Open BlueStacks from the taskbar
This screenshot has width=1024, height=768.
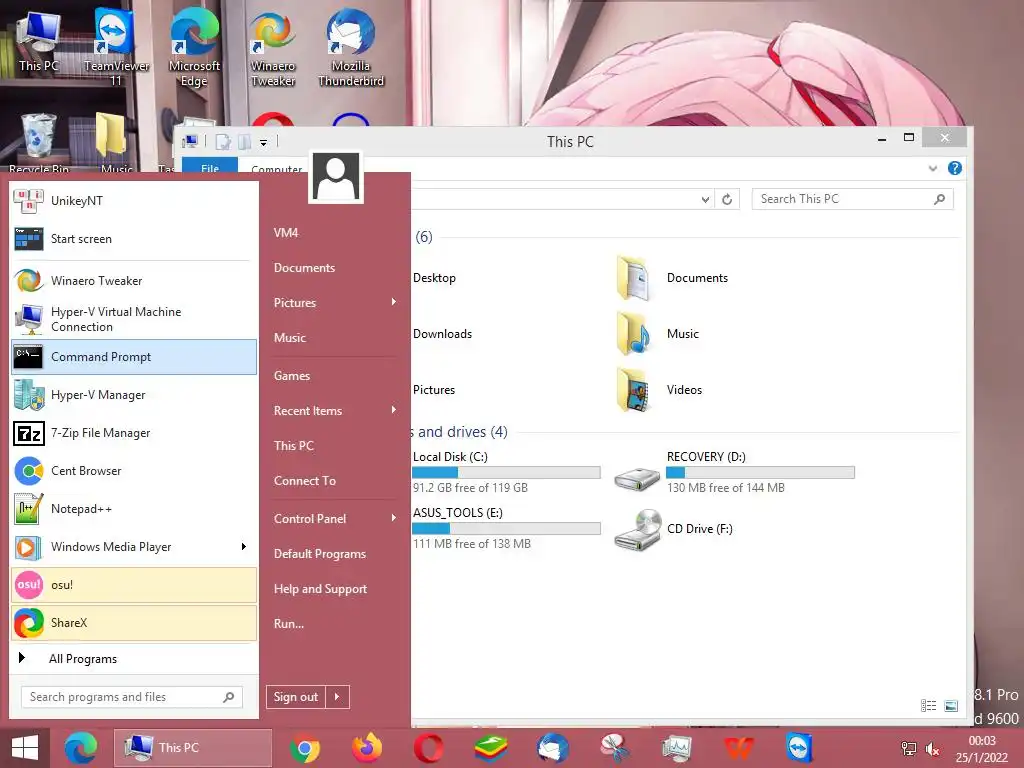tap(490, 748)
